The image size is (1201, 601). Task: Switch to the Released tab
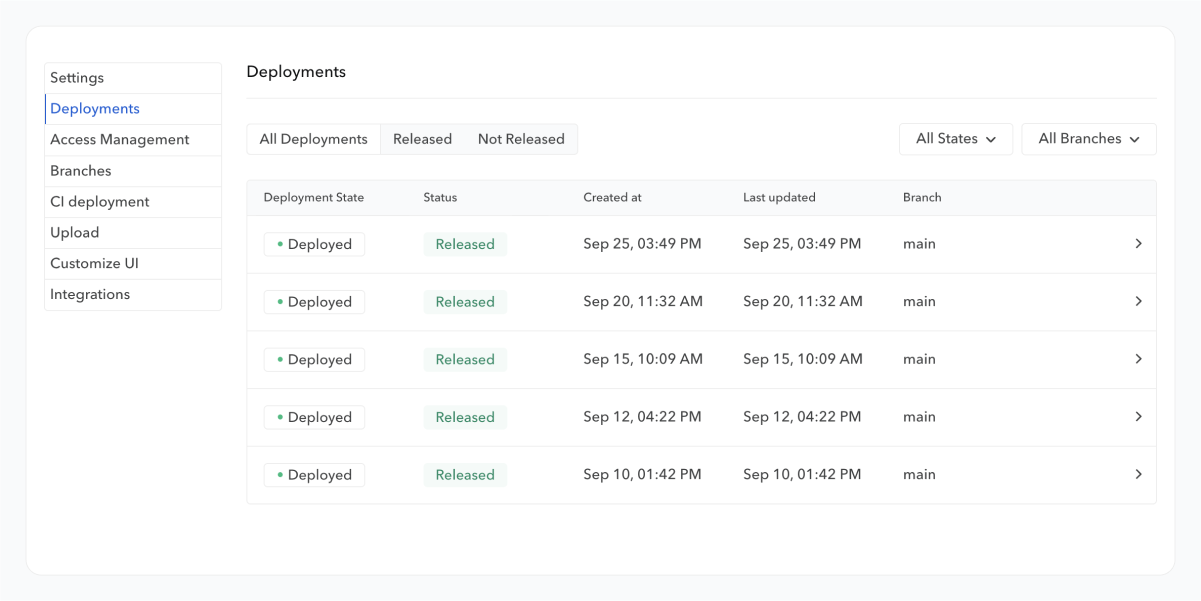click(x=422, y=139)
